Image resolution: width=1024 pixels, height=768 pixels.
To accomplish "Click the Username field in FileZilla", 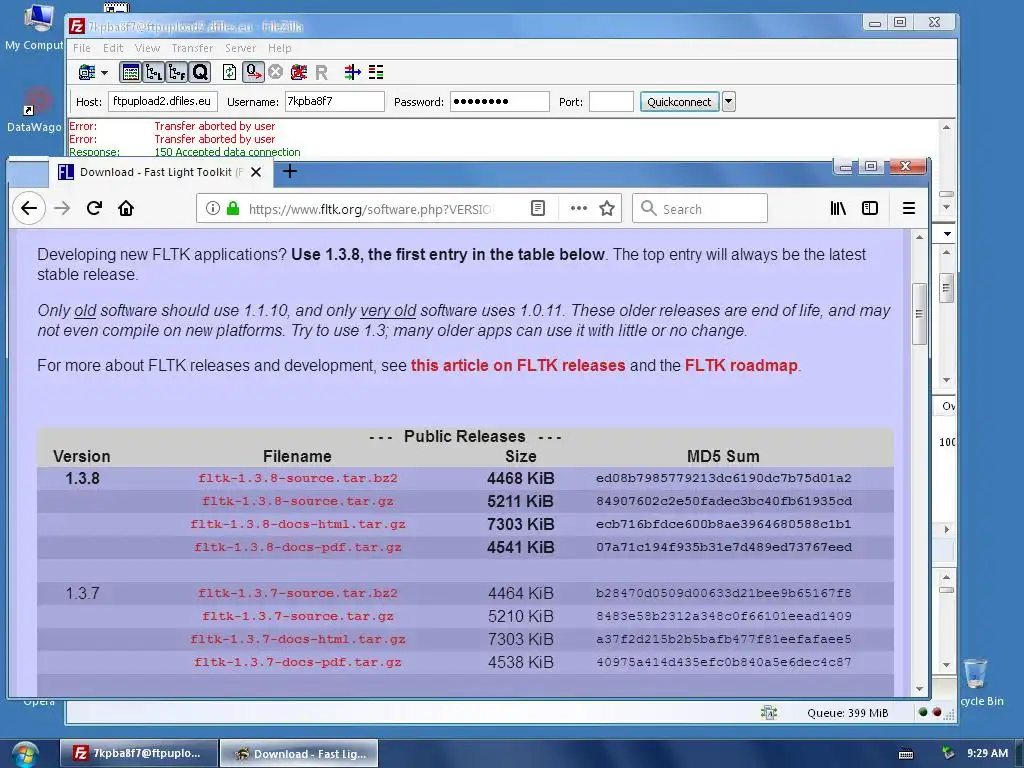I will (334, 101).
